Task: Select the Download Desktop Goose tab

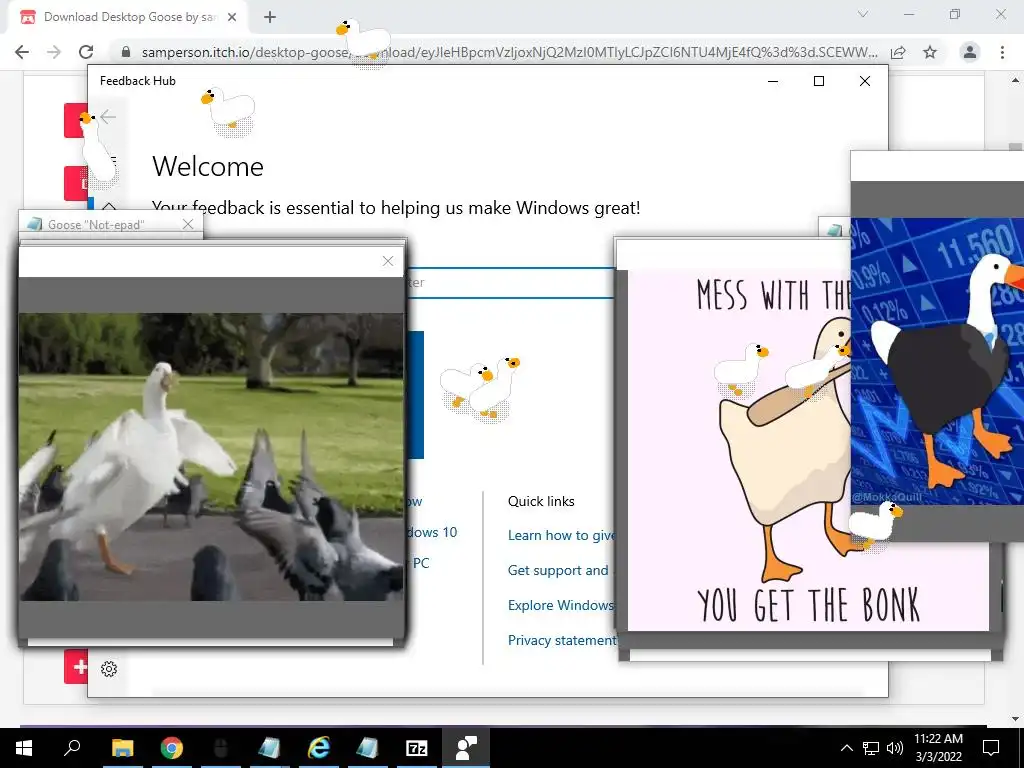Action: click(129, 17)
